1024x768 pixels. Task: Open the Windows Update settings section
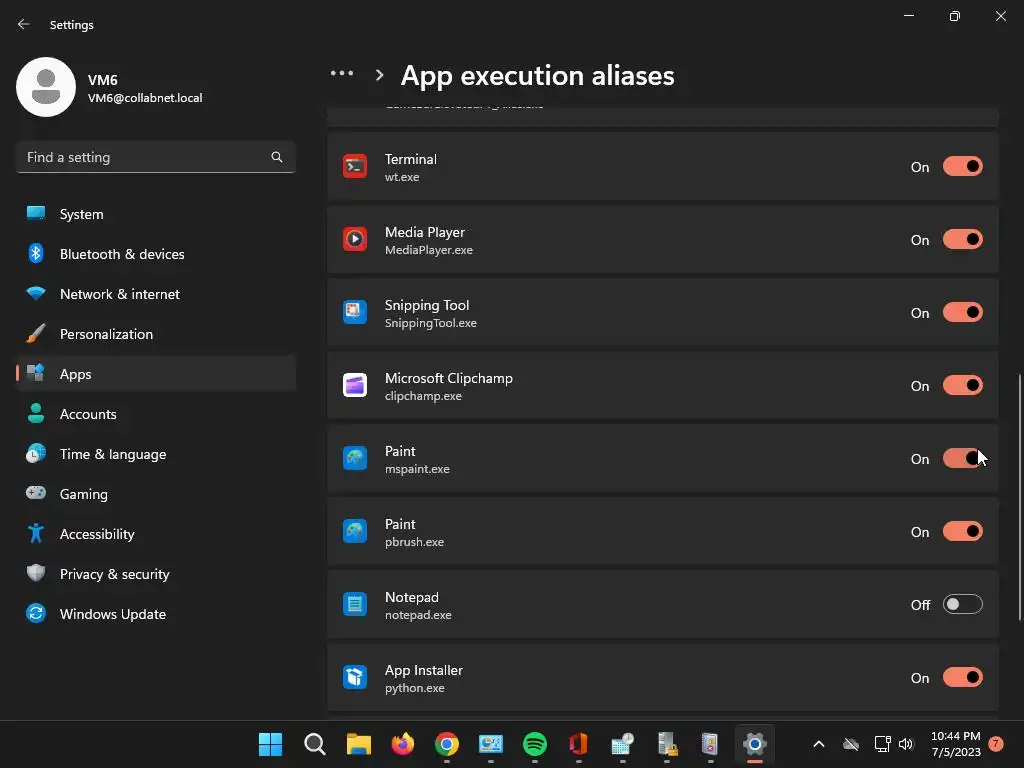112,614
